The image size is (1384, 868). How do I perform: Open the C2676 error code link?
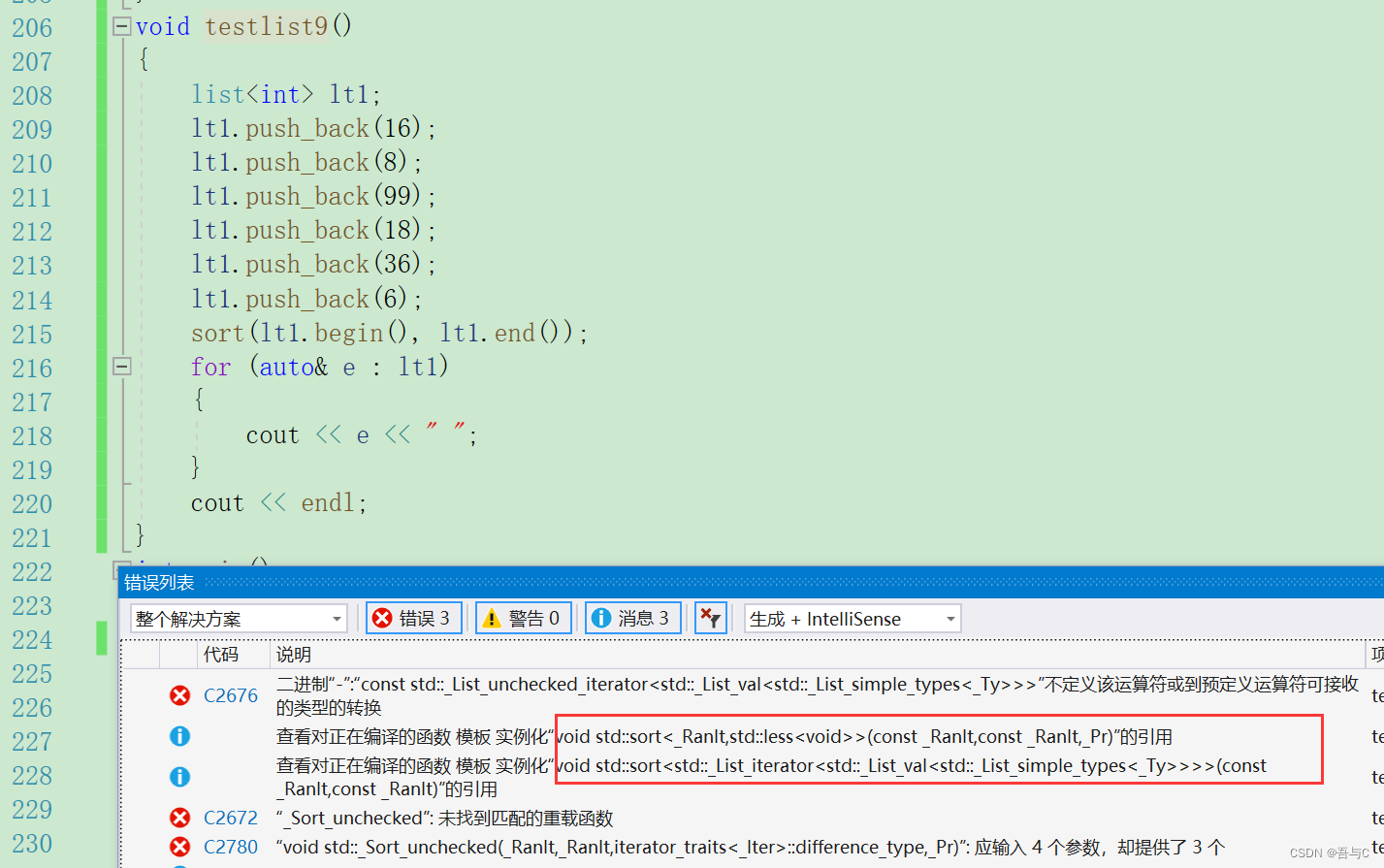click(231, 695)
